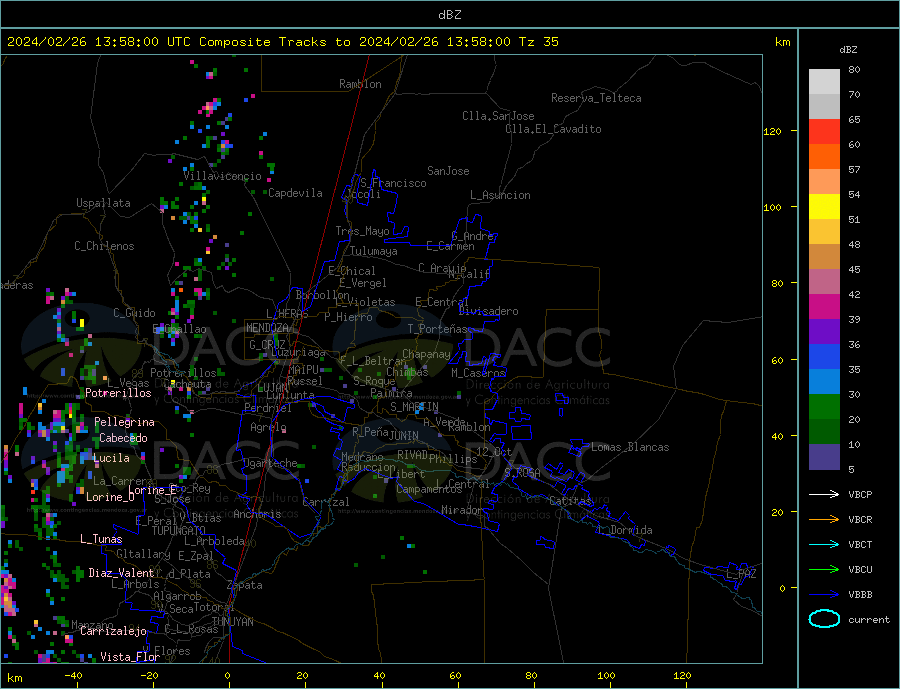
Task: Click the Ramblon label near top
Action: pos(360,84)
